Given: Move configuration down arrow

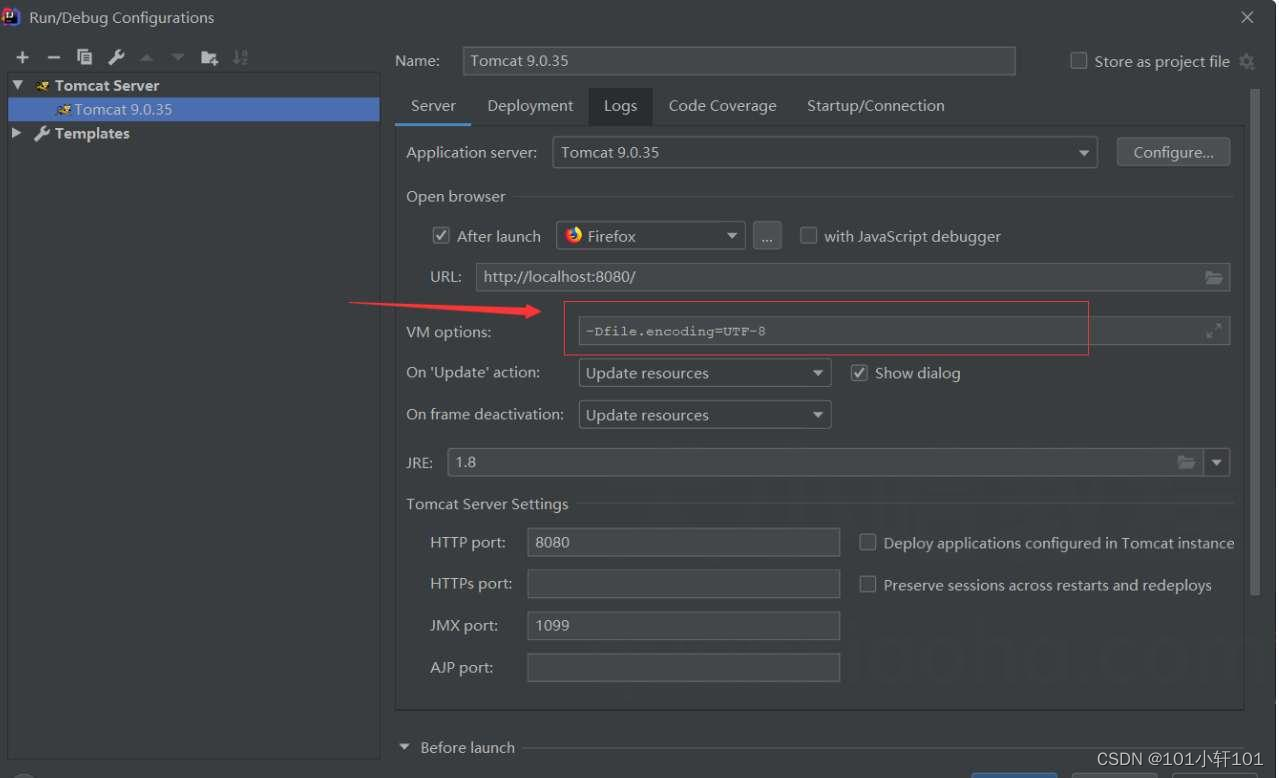Looking at the screenshot, I should (178, 58).
